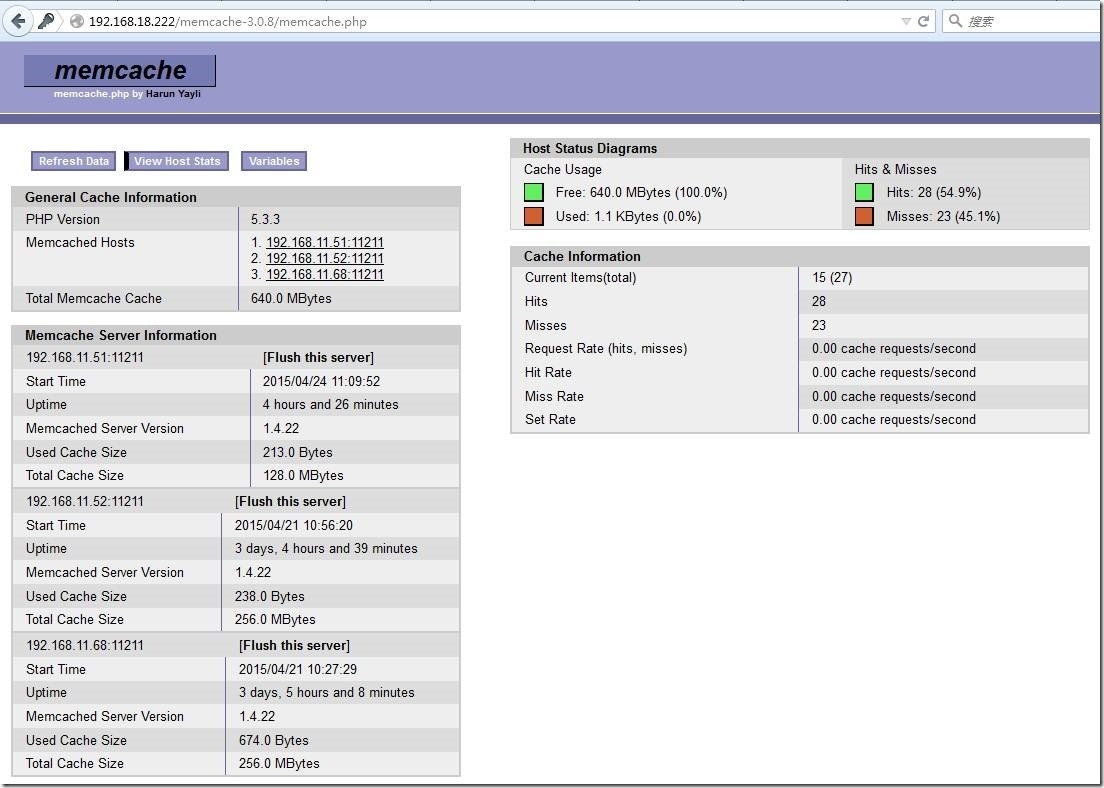Open host link 192.168.11.52:11211
Screen dimensions: 1104x788
(325, 258)
